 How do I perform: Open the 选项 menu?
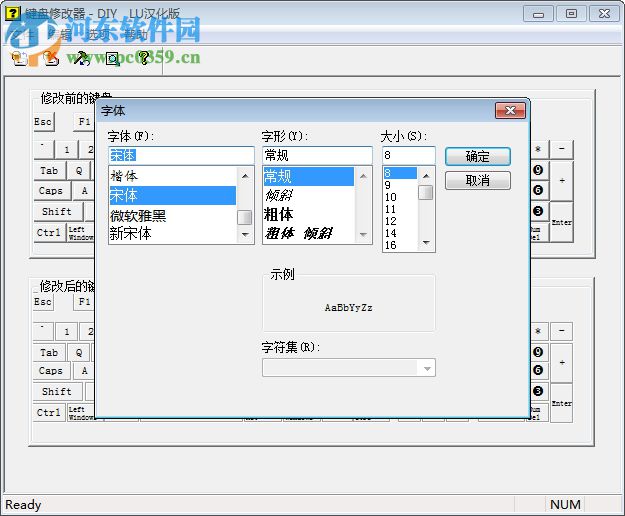pos(97,35)
